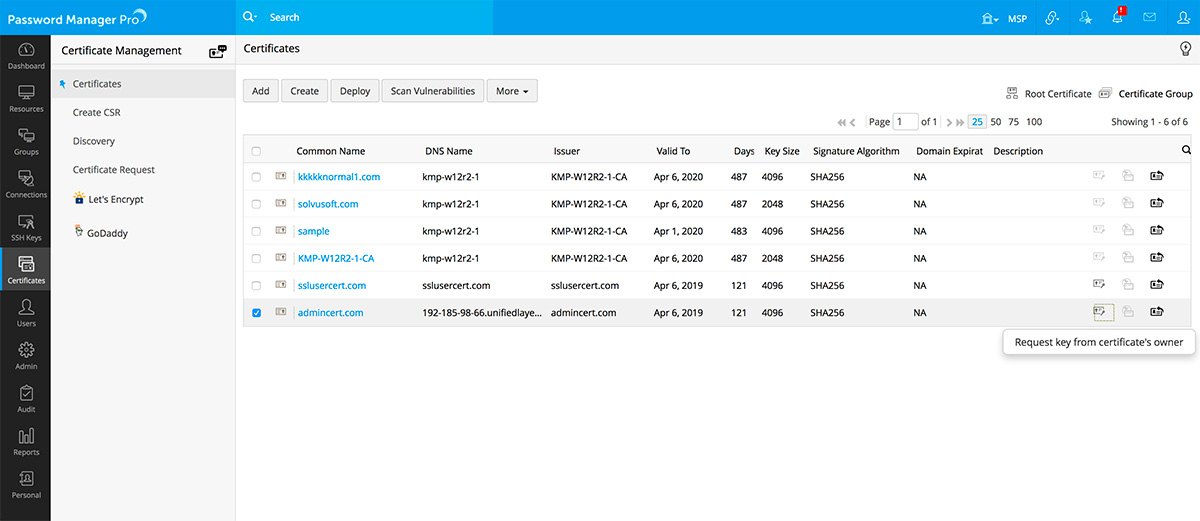Screen dimensions: 1200x521
Task: Click the page number input field
Action: [905, 122]
